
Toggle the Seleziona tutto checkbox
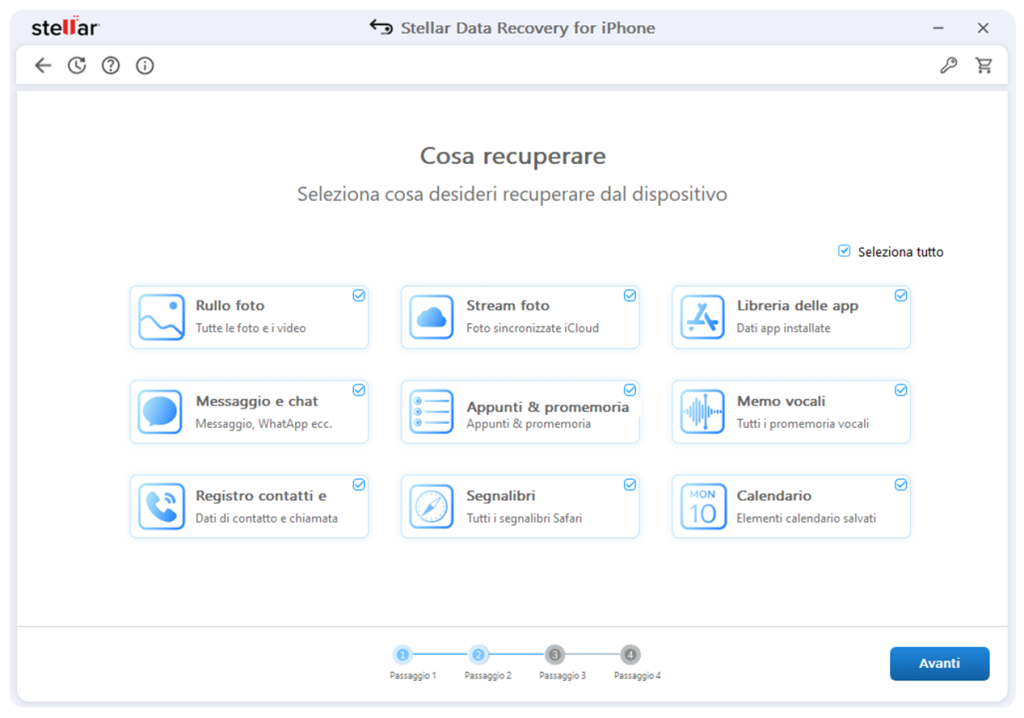tap(844, 252)
